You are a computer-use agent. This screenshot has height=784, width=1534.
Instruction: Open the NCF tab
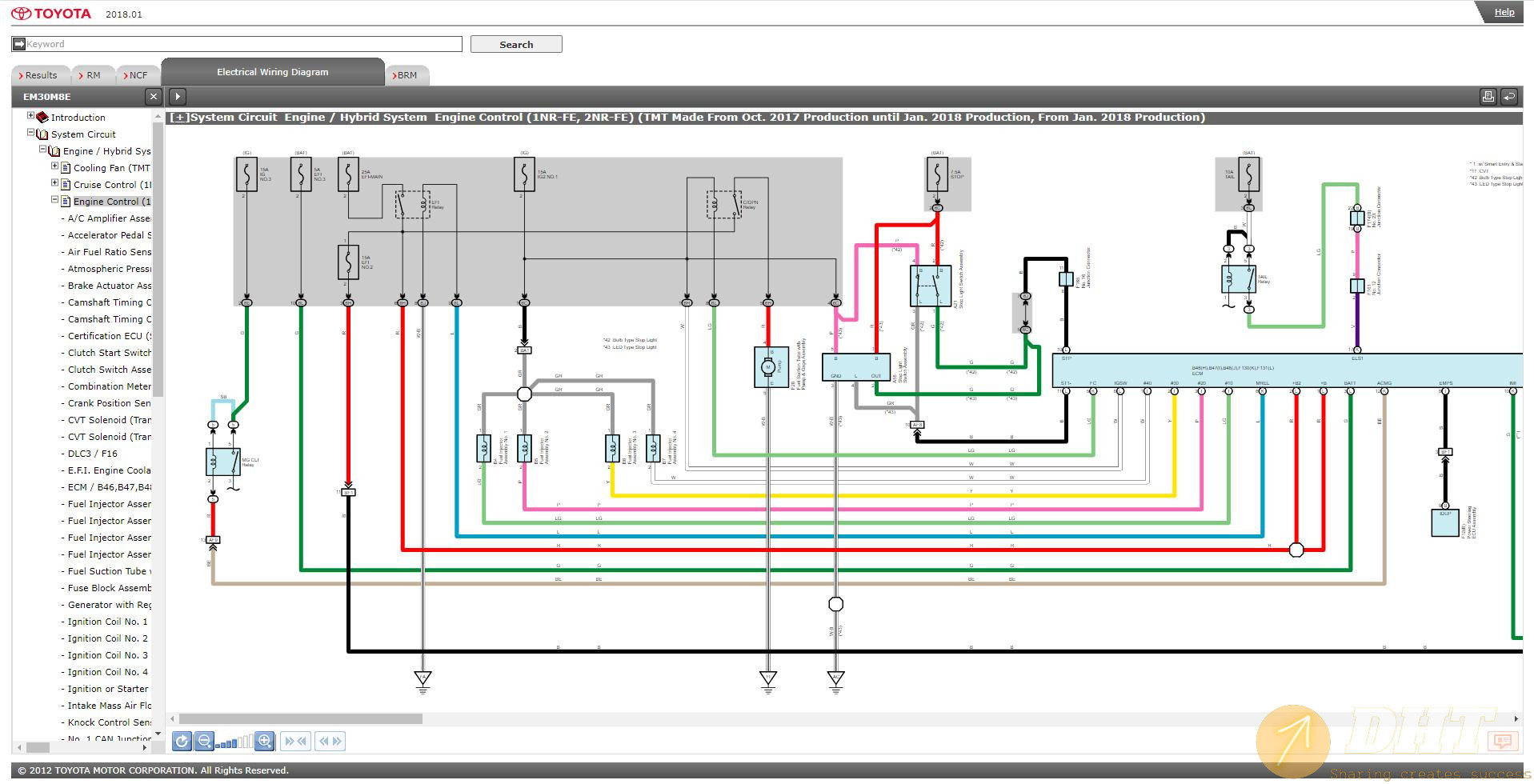138,75
